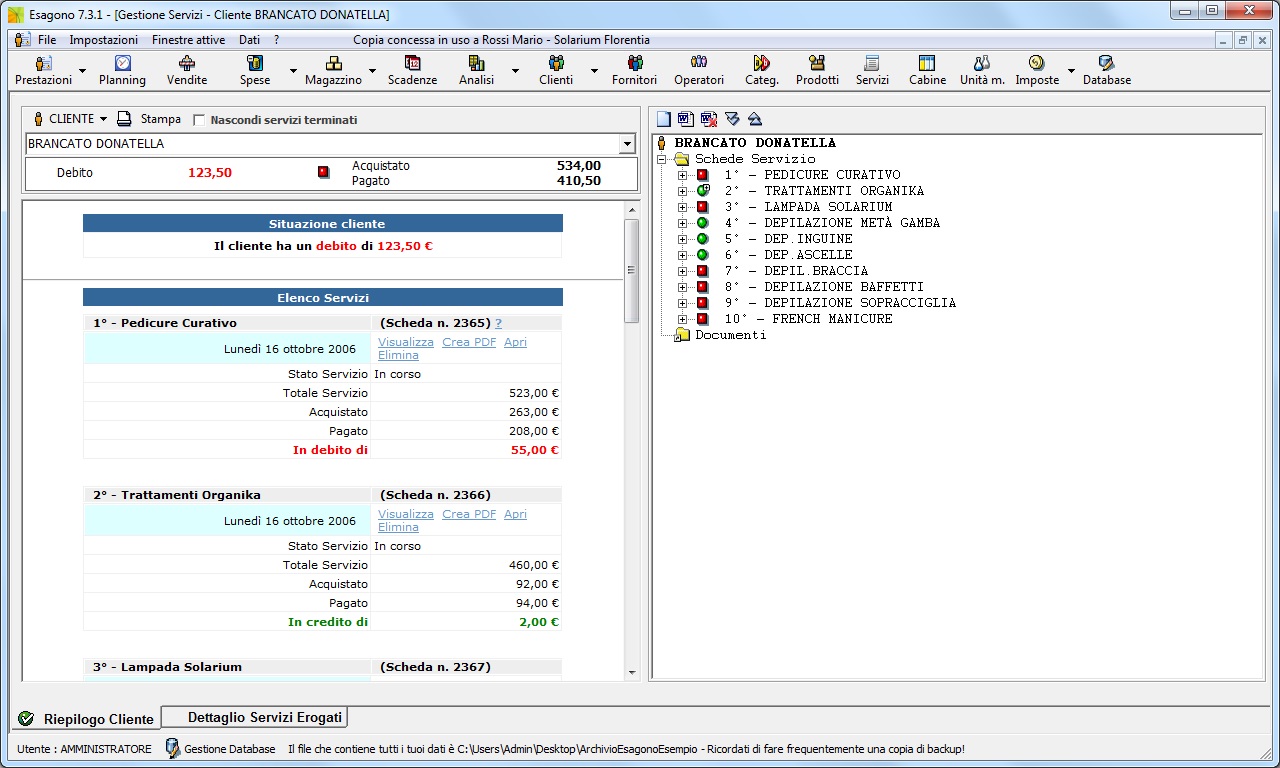Open the Servizi section
The image size is (1280, 768).
(872, 70)
